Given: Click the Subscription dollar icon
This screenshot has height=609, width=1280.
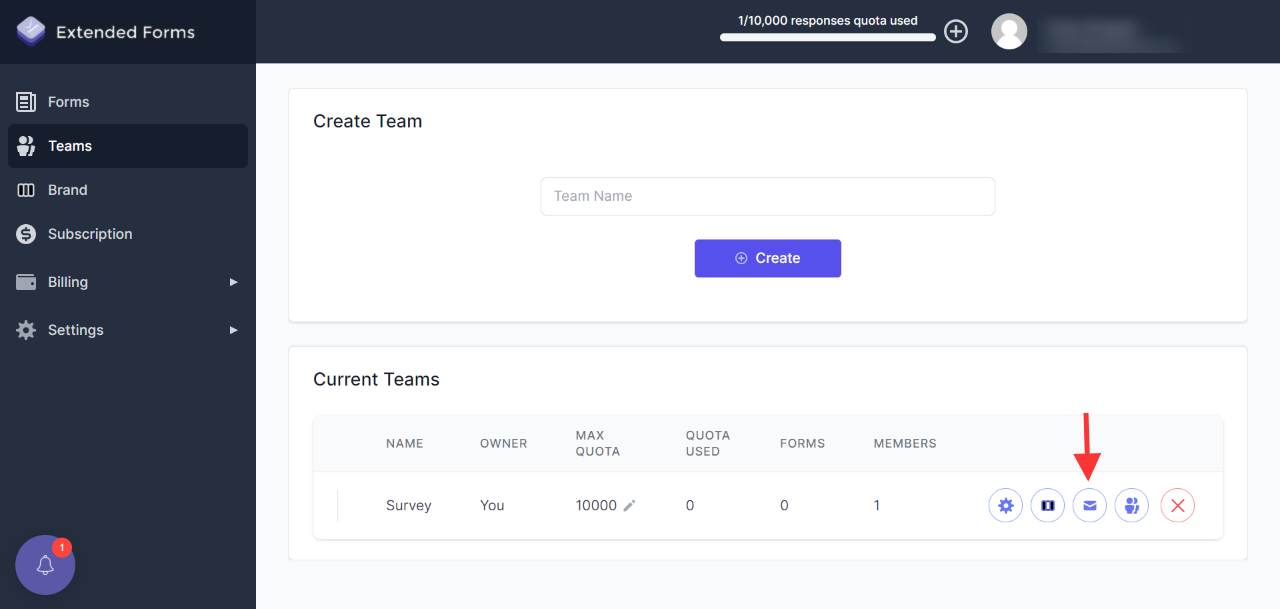Looking at the screenshot, I should tap(26, 234).
